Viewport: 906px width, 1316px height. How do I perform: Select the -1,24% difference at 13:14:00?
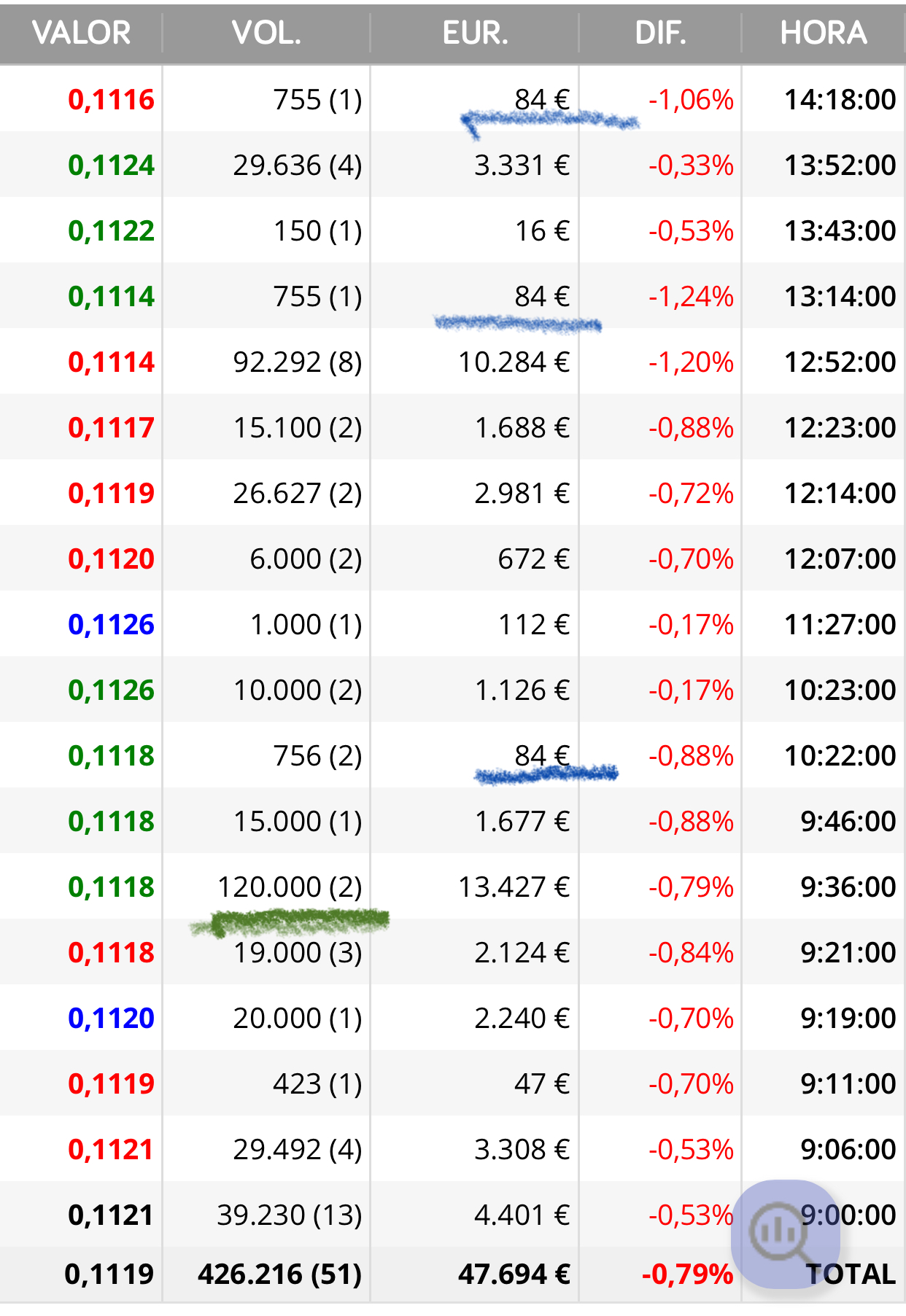691,297
